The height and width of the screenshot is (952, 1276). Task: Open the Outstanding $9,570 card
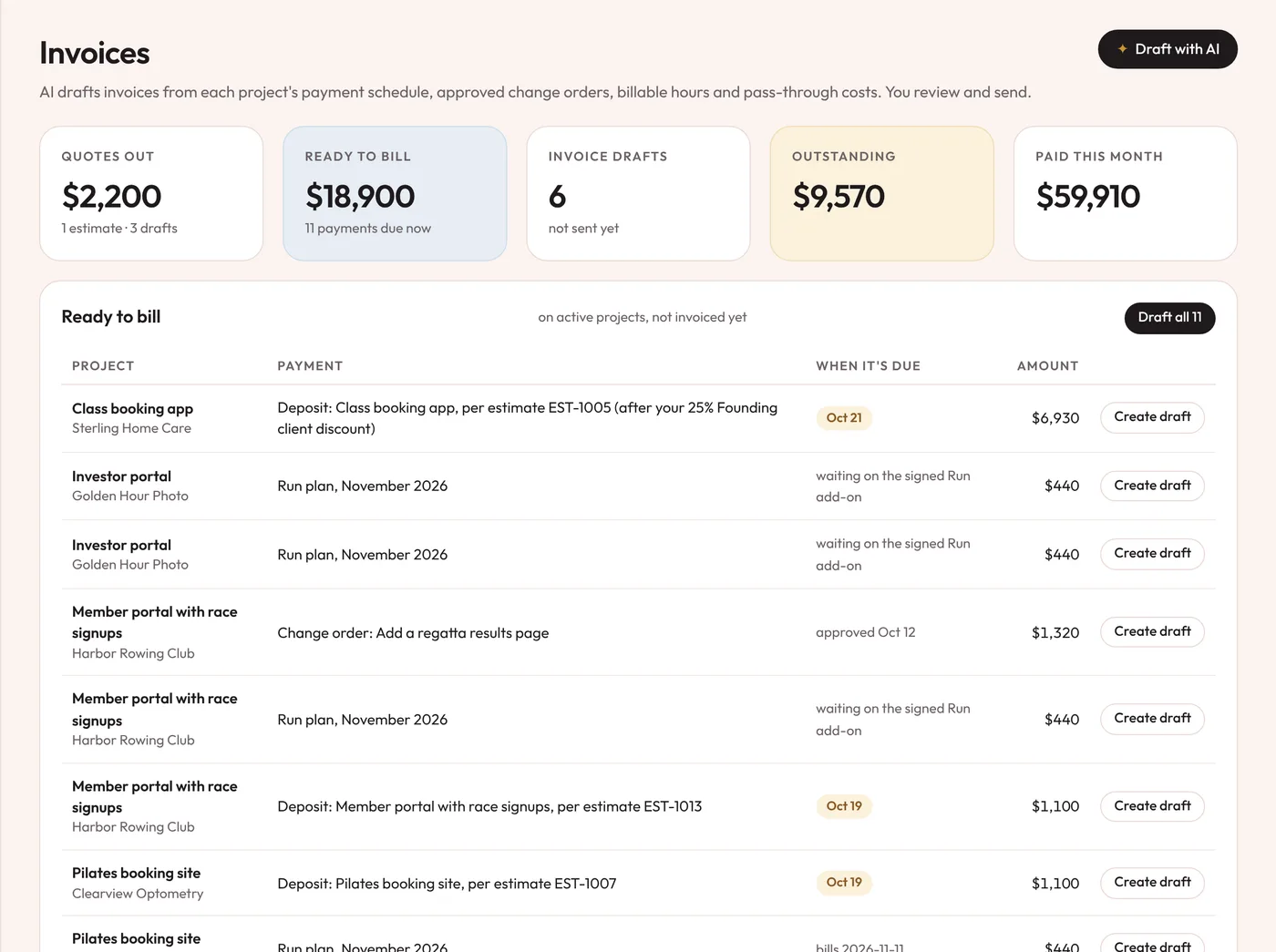[881, 193]
